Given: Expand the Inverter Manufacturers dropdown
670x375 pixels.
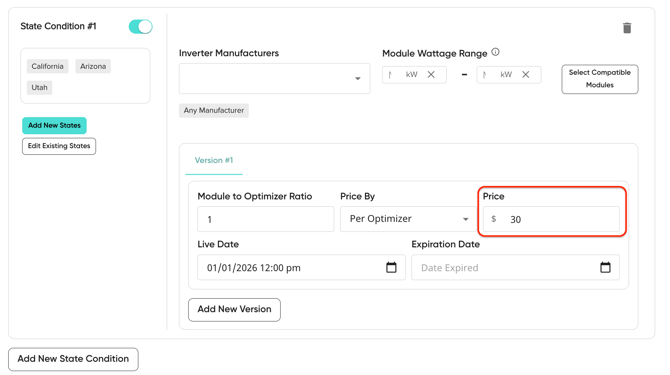Looking at the screenshot, I should point(274,79).
